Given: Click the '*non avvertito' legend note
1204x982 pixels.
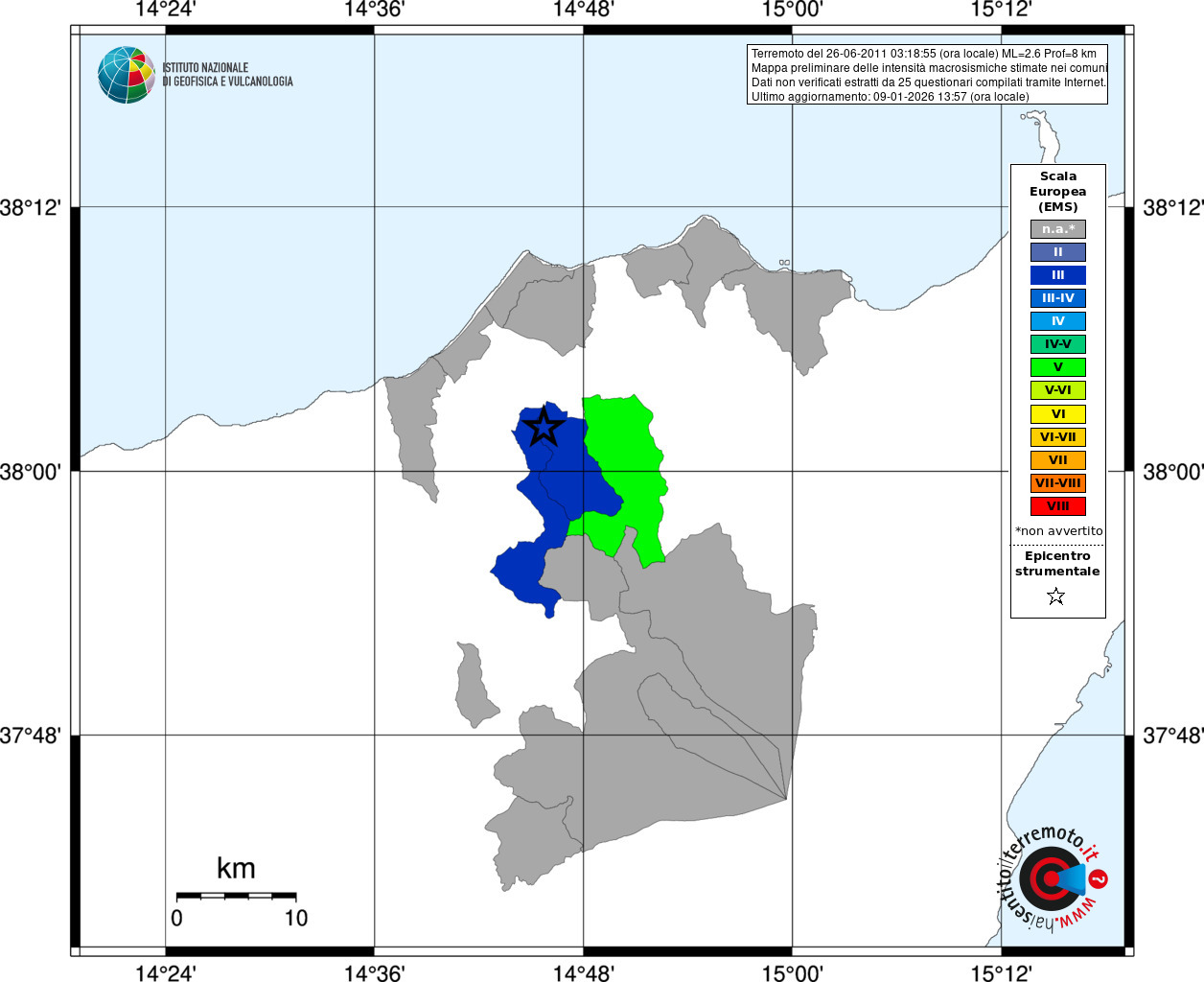Looking at the screenshot, I should [1059, 531].
